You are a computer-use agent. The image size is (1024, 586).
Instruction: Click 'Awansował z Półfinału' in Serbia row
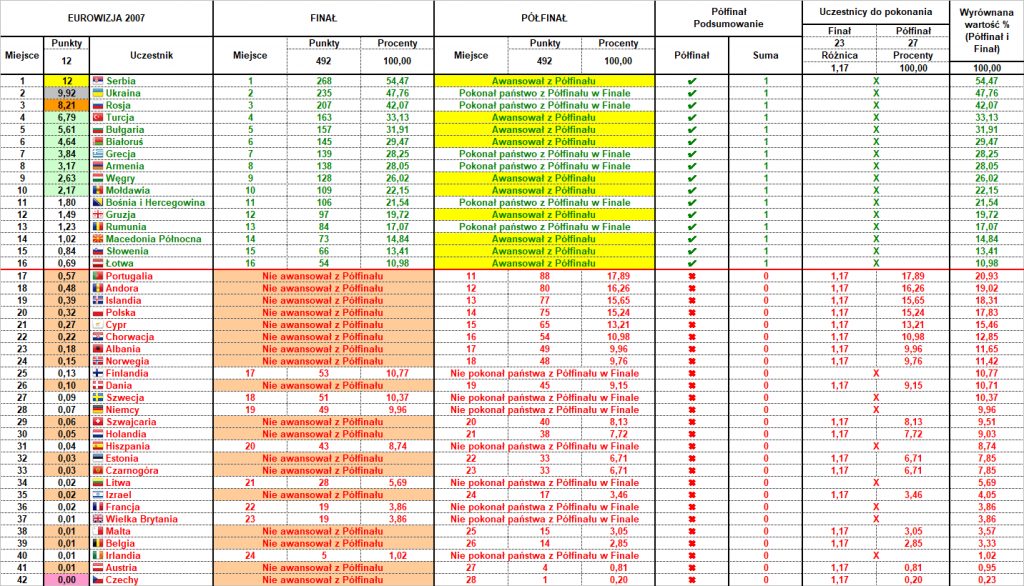click(544, 81)
